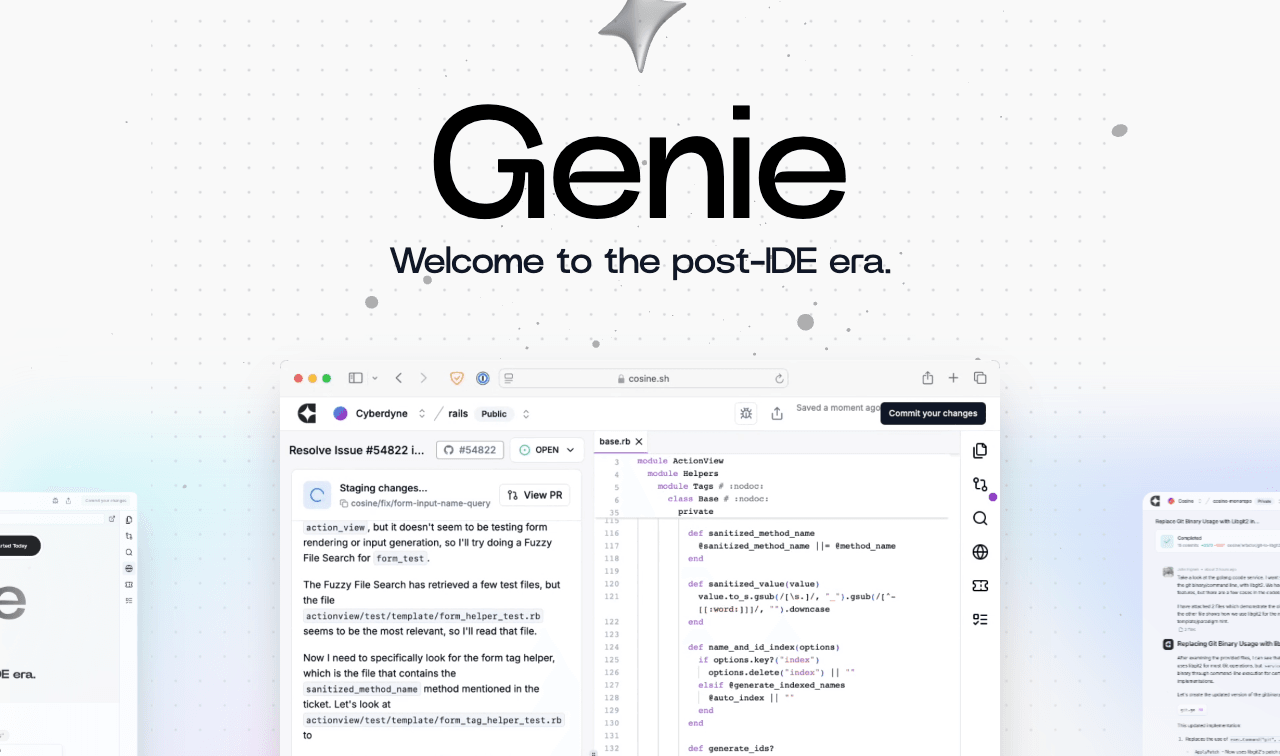Click the Resolve Issue #54822 title
Image resolution: width=1280 pixels, height=756 pixels.
tap(357, 450)
